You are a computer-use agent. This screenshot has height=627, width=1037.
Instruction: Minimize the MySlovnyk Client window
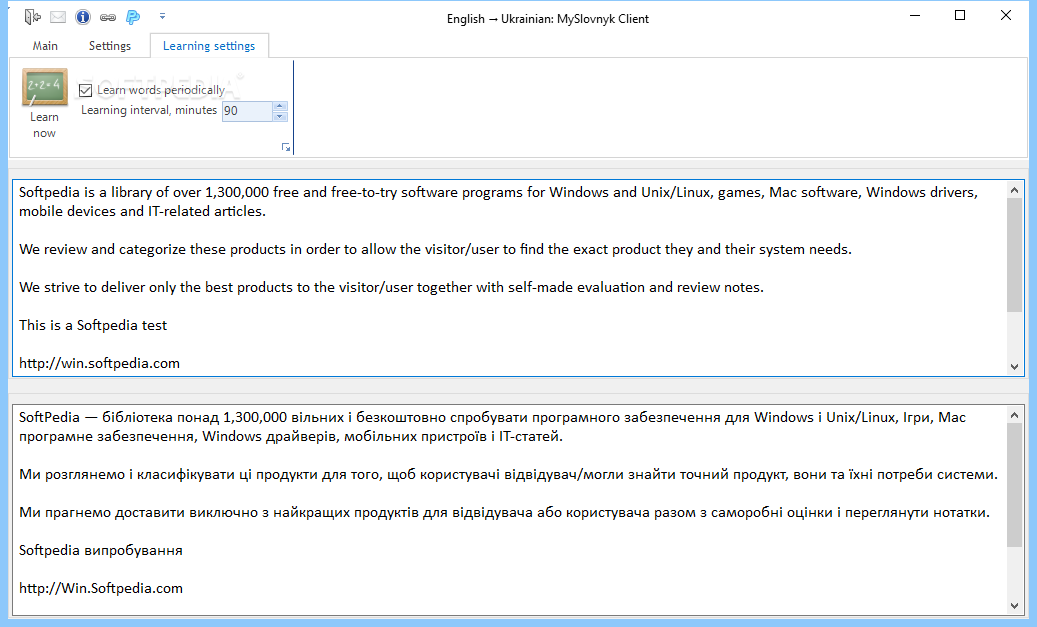[x=915, y=16]
